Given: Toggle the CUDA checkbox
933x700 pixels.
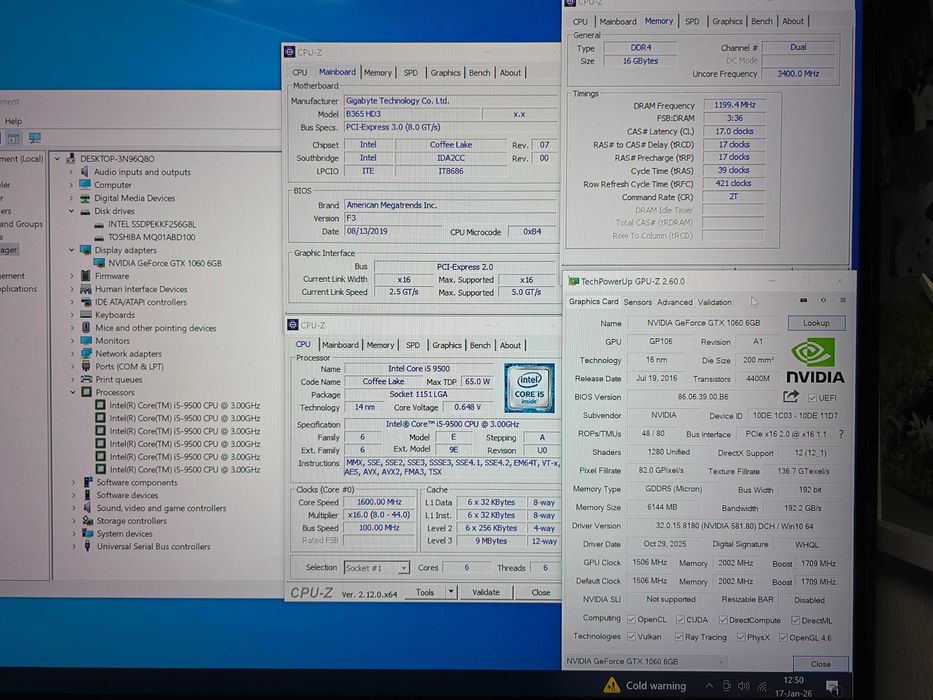Looking at the screenshot, I should [680, 620].
